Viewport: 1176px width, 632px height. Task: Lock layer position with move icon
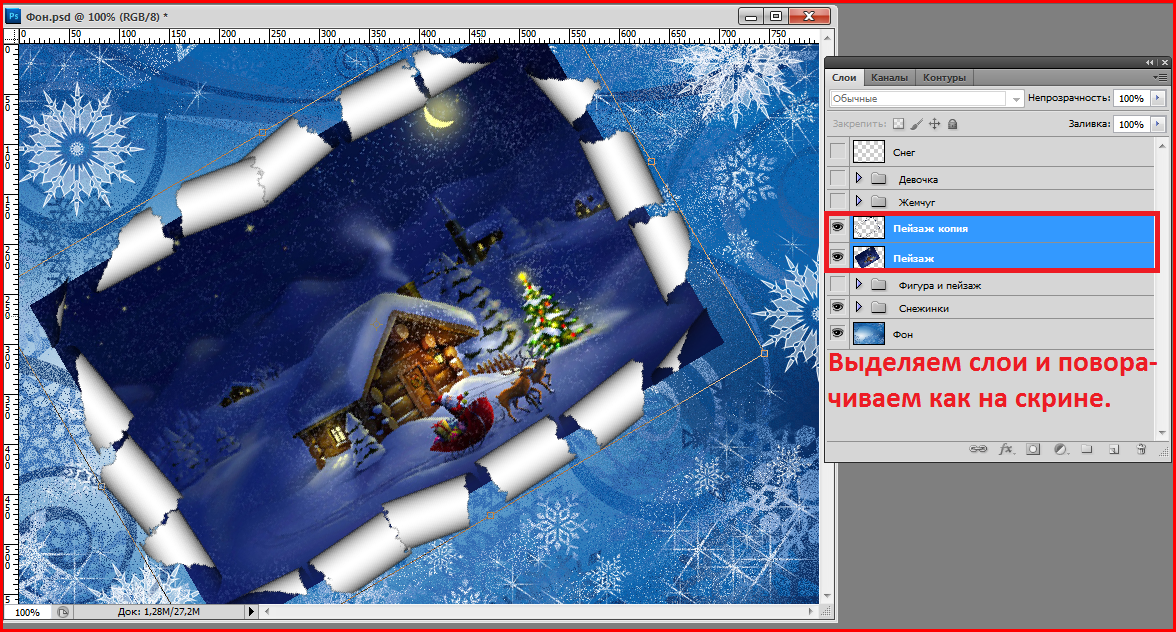(934, 124)
